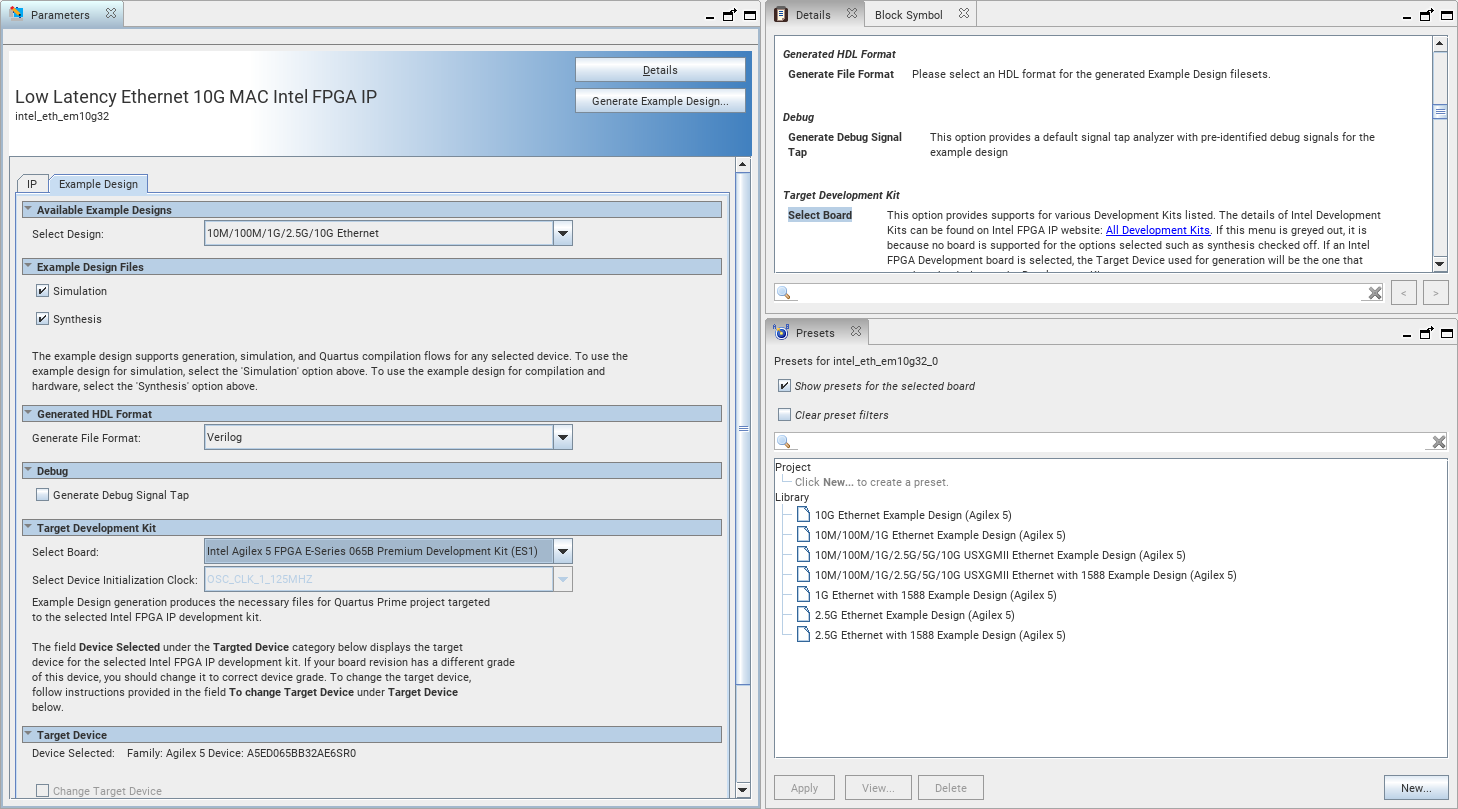Image resolution: width=1458 pixels, height=809 pixels.
Task: Collapse the Target Development Kit section
Action: point(28,528)
